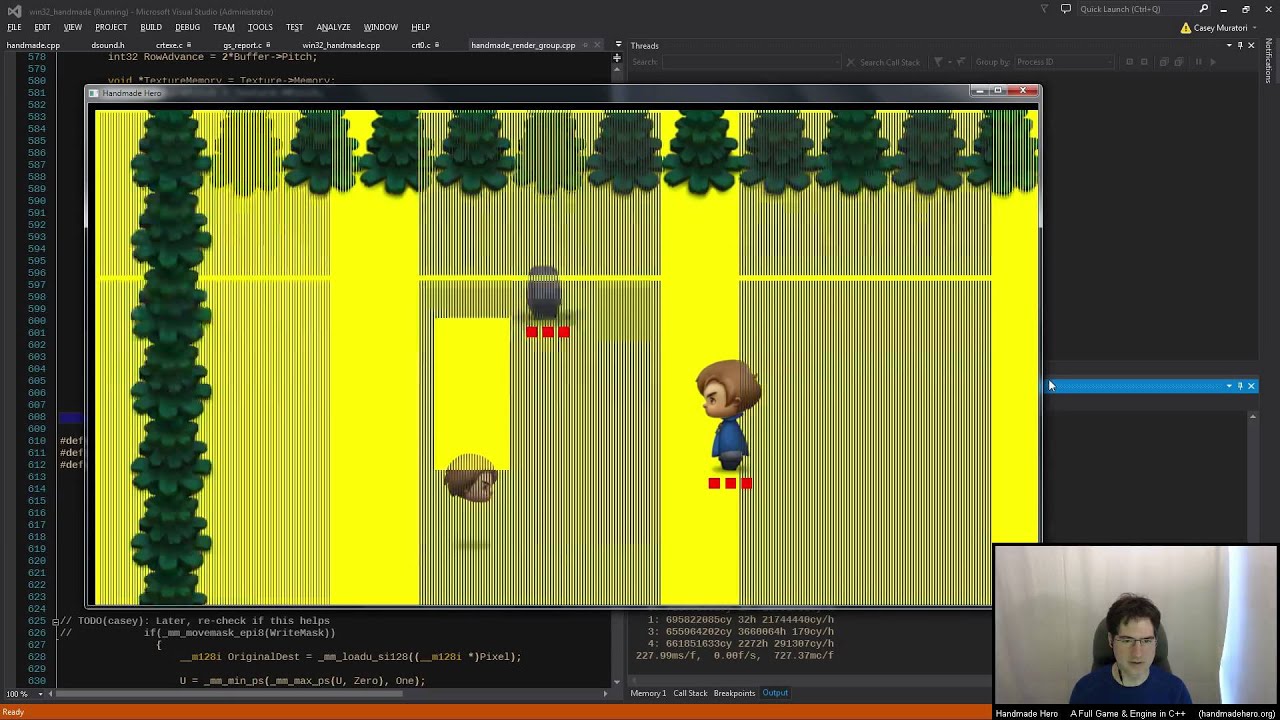Click the Quick Launch magnifier icon
Image resolution: width=1280 pixels, height=720 pixels.
pyautogui.click(x=1204, y=9)
